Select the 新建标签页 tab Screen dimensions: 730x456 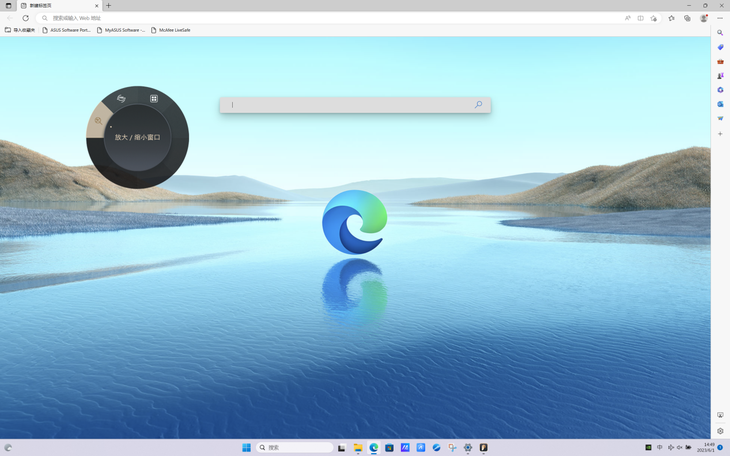click(60, 6)
